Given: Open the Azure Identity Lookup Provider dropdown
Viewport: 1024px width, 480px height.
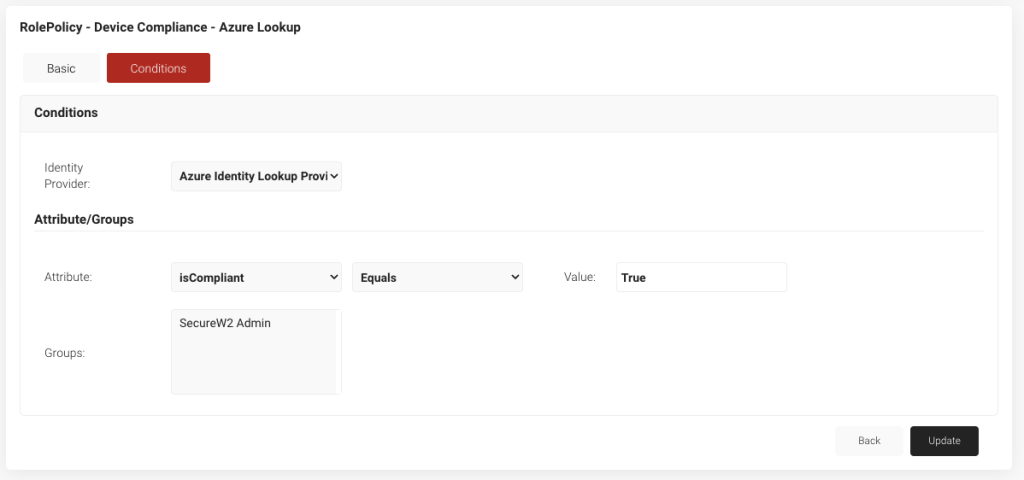Looking at the screenshot, I should pos(256,176).
